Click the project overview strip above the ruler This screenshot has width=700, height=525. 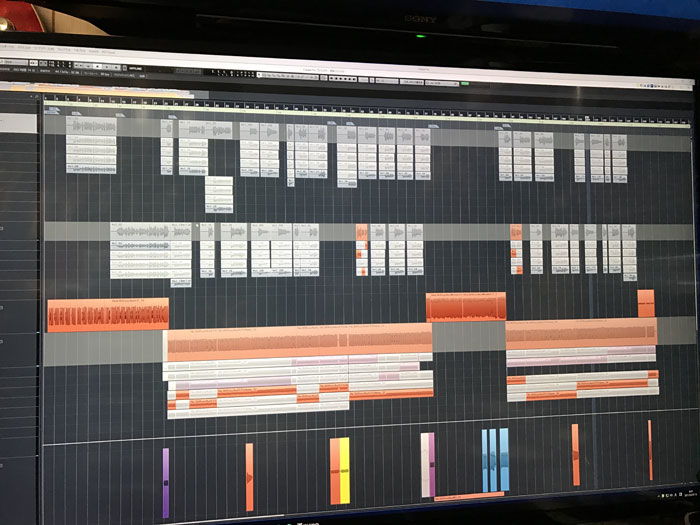point(103,89)
